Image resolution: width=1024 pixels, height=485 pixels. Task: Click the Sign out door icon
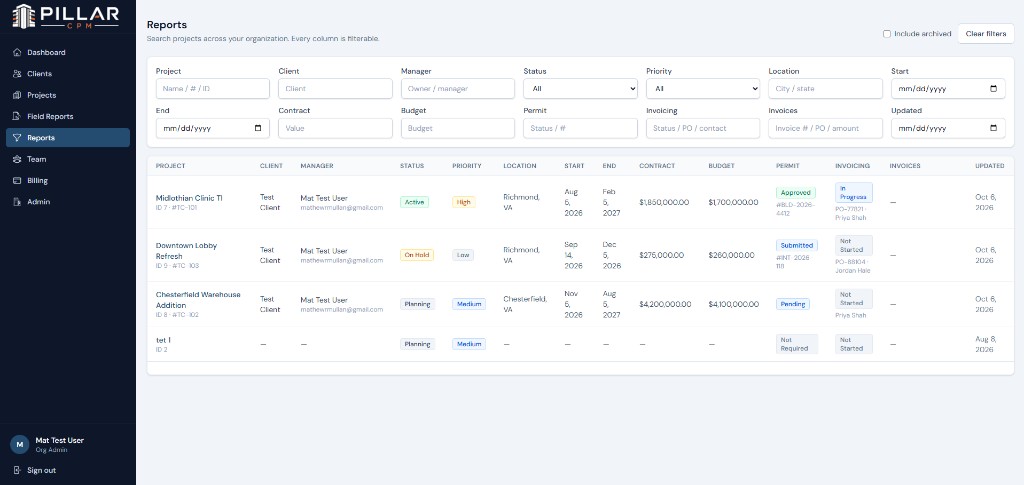[17, 470]
